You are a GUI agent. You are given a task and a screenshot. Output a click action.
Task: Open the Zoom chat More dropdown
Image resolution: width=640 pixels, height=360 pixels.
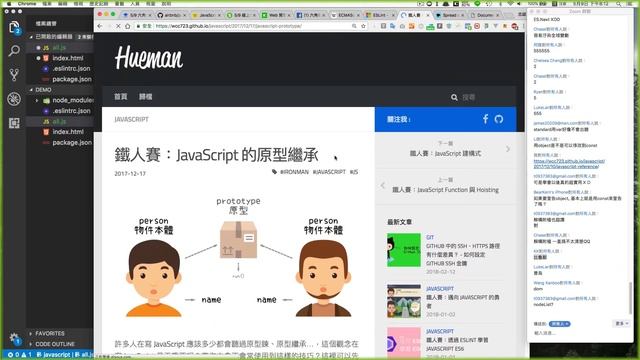622,323
